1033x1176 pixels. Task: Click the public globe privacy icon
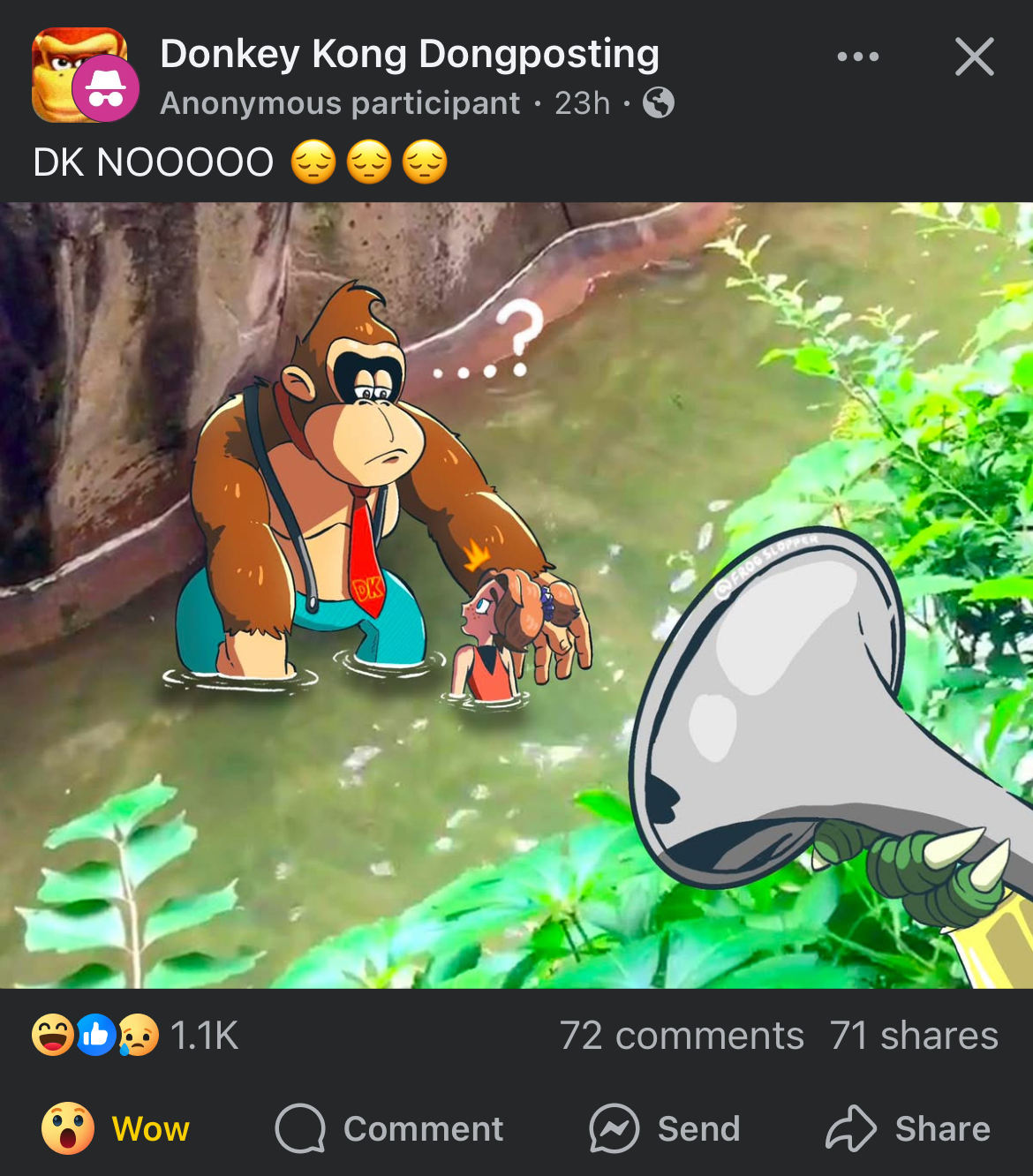click(659, 103)
